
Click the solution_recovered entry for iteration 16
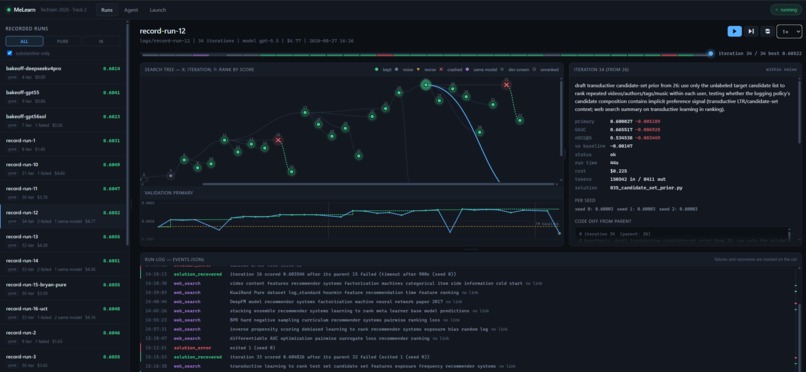tap(468, 274)
